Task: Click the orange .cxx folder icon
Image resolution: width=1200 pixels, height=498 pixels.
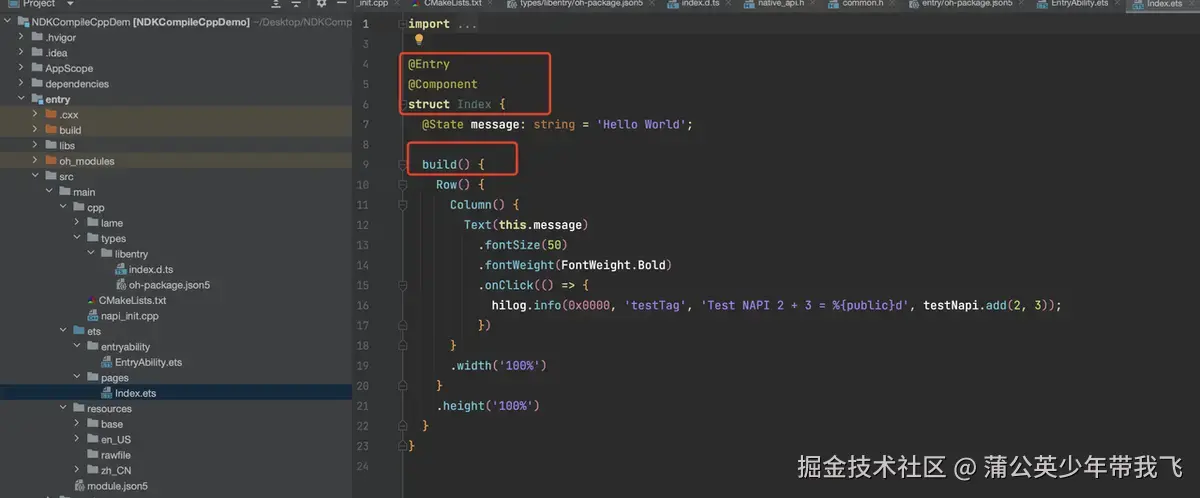Action: 50,115
